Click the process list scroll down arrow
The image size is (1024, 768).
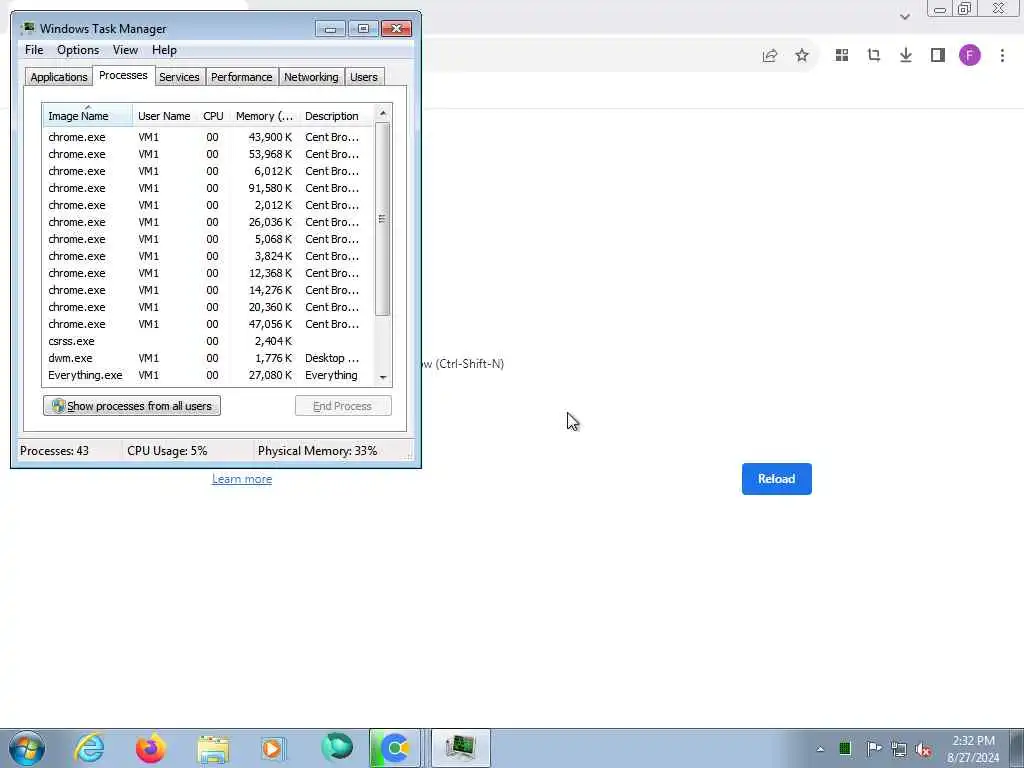[383, 377]
